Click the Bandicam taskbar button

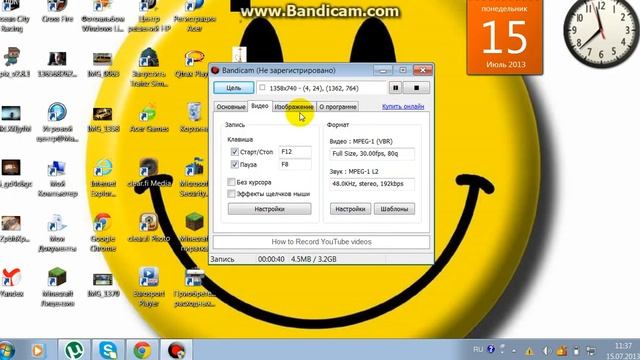click(x=176, y=350)
